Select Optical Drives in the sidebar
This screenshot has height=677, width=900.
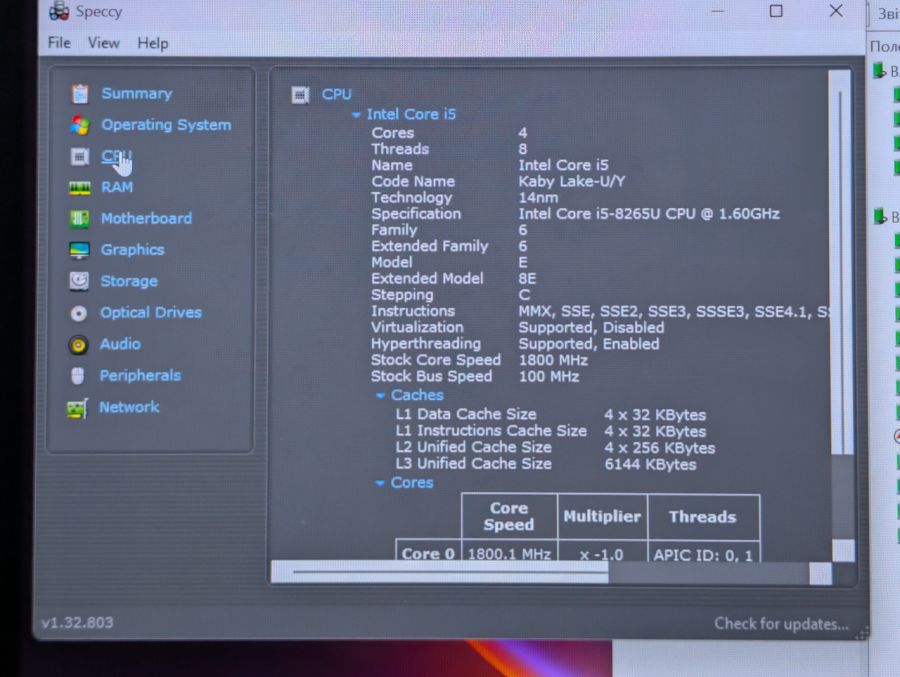(x=151, y=312)
